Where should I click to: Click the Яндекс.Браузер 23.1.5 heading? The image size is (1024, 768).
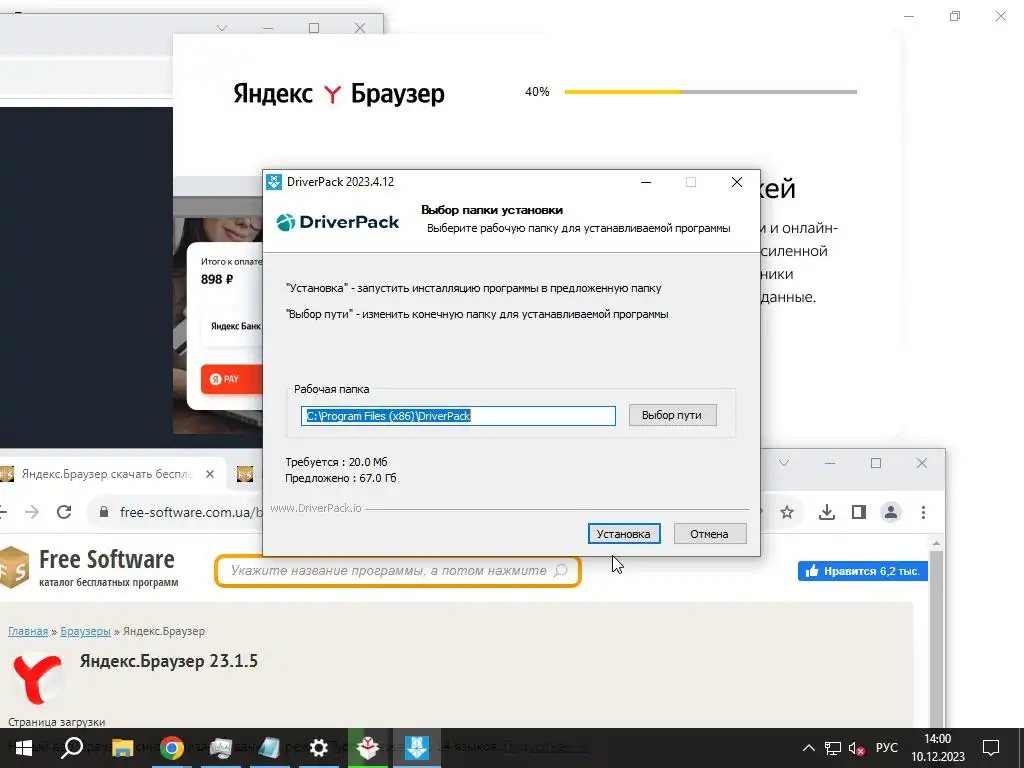tap(168, 661)
